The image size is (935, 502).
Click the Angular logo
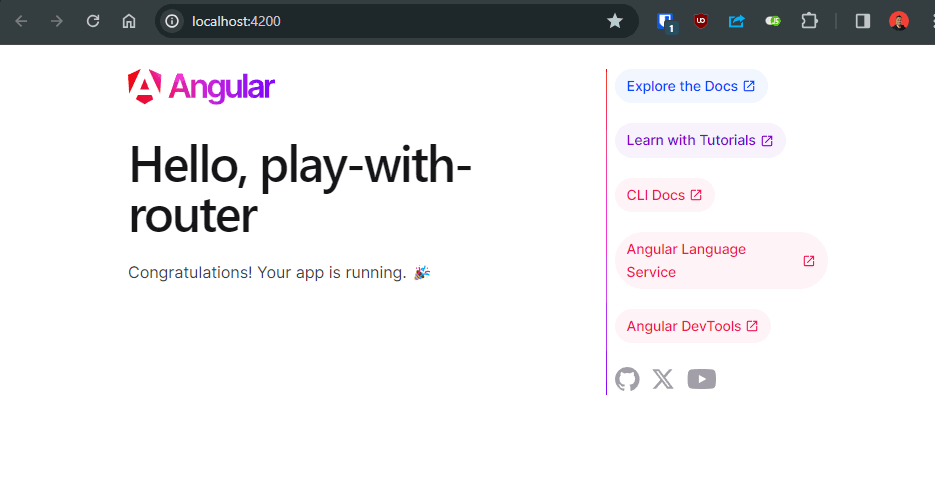(201, 88)
